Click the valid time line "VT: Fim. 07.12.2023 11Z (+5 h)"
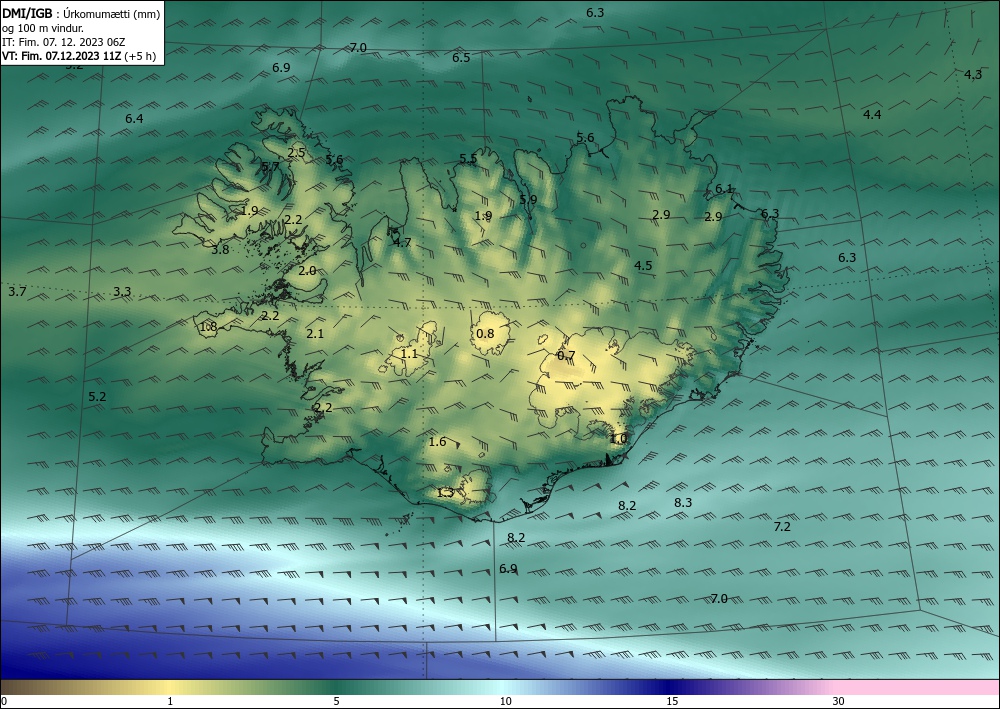 (x=79, y=56)
